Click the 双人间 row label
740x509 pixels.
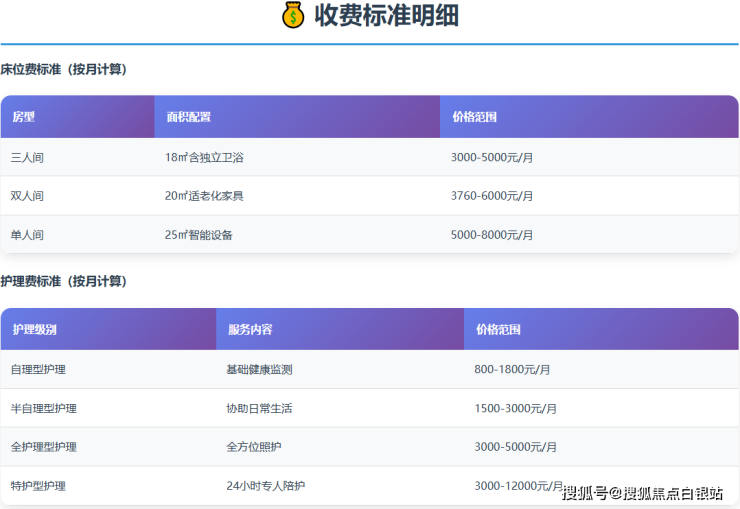[27, 196]
